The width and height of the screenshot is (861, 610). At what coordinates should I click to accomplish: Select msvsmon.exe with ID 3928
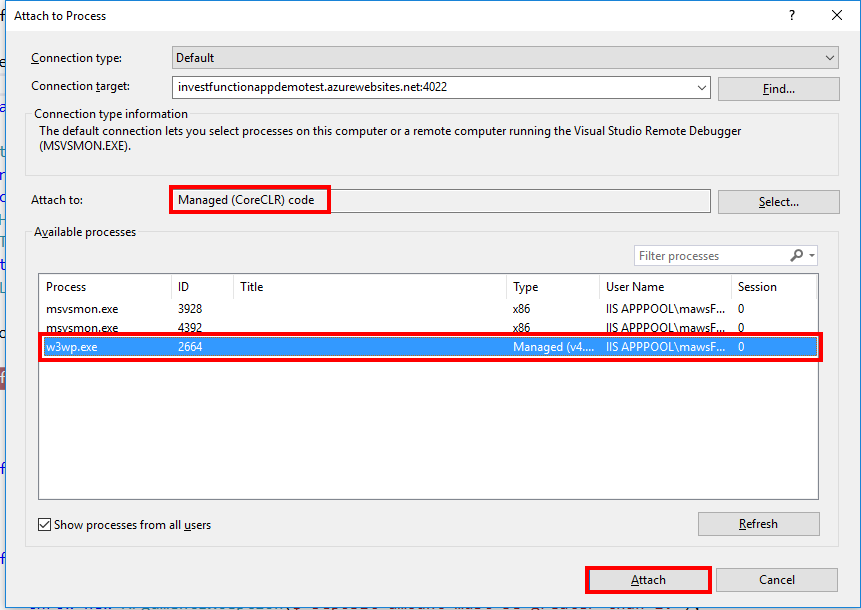pyautogui.click(x=300, y=309)
